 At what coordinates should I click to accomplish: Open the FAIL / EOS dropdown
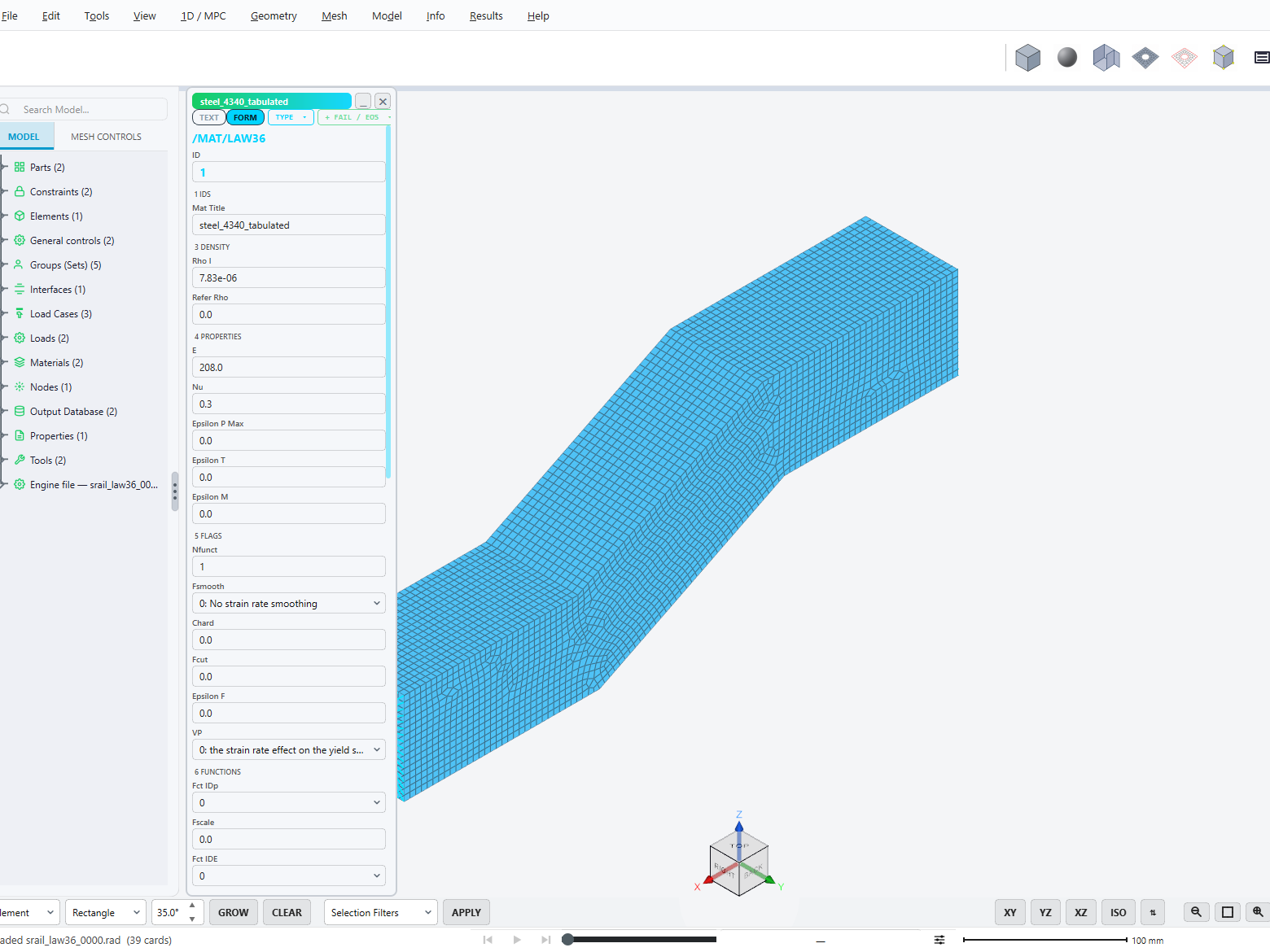(357, 117)
